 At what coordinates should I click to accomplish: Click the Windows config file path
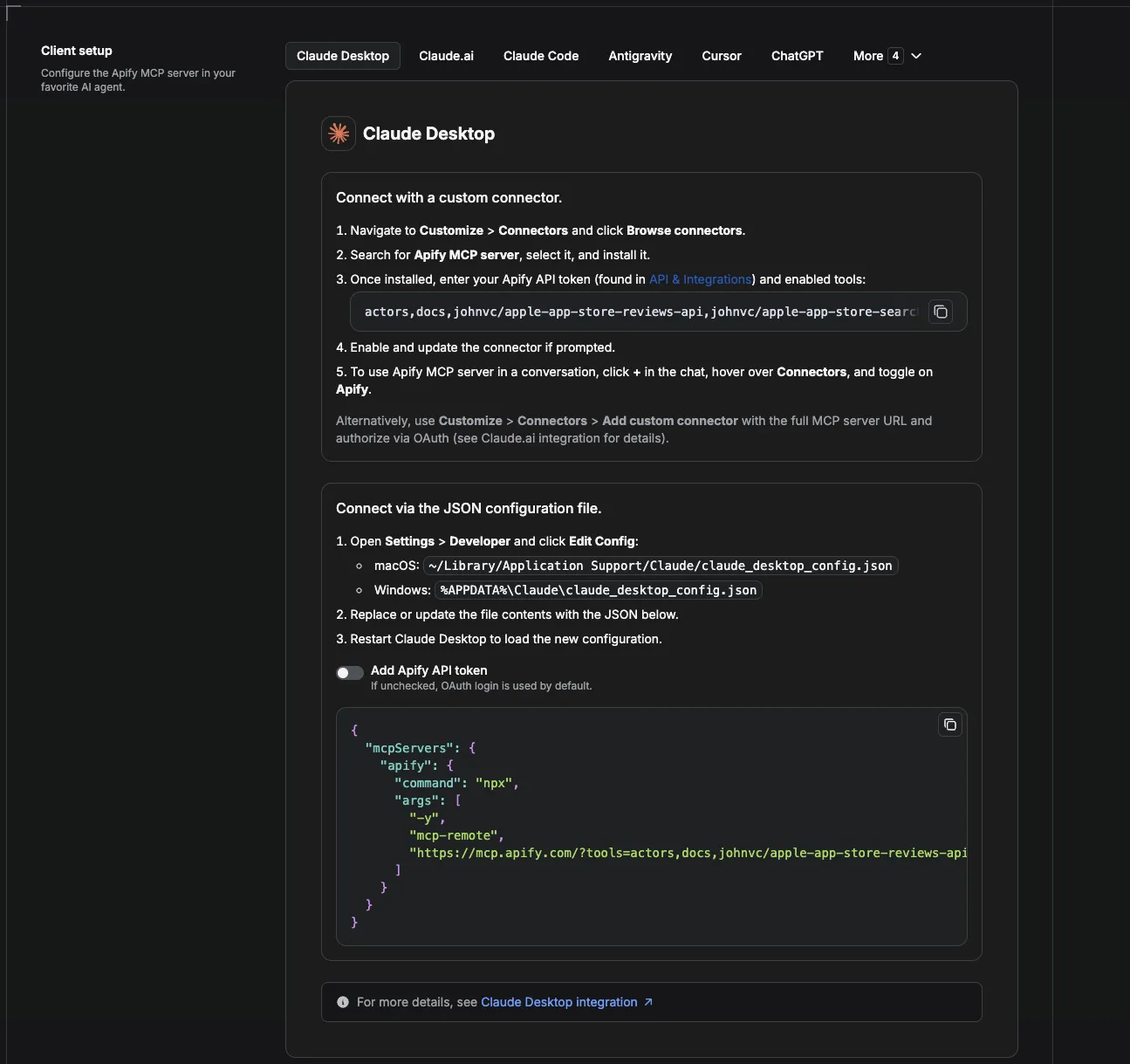(x=599, y=590)
